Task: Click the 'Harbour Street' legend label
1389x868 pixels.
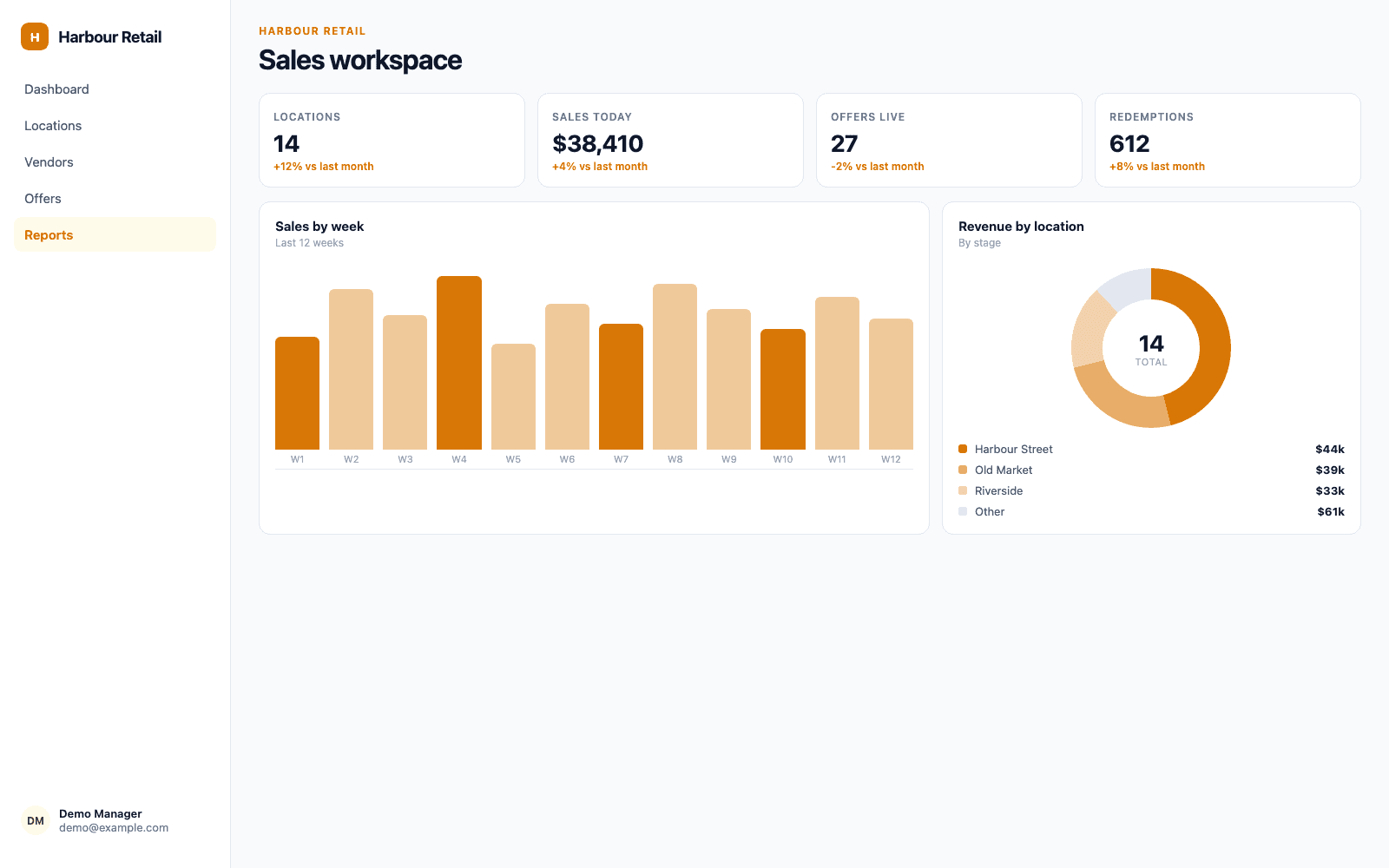Action: 1013,449
